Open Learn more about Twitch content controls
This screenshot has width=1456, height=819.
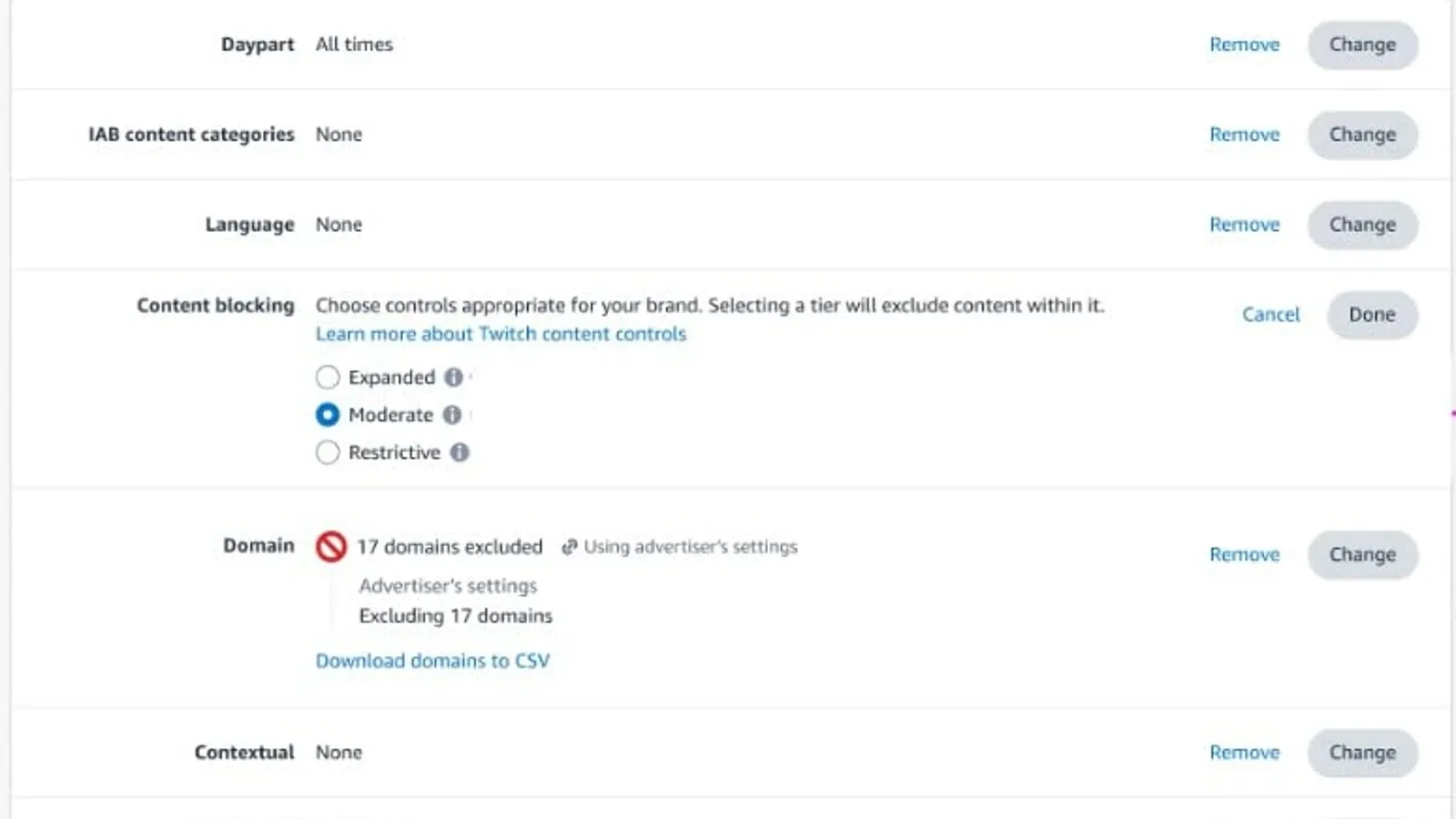tap(500, 333)
